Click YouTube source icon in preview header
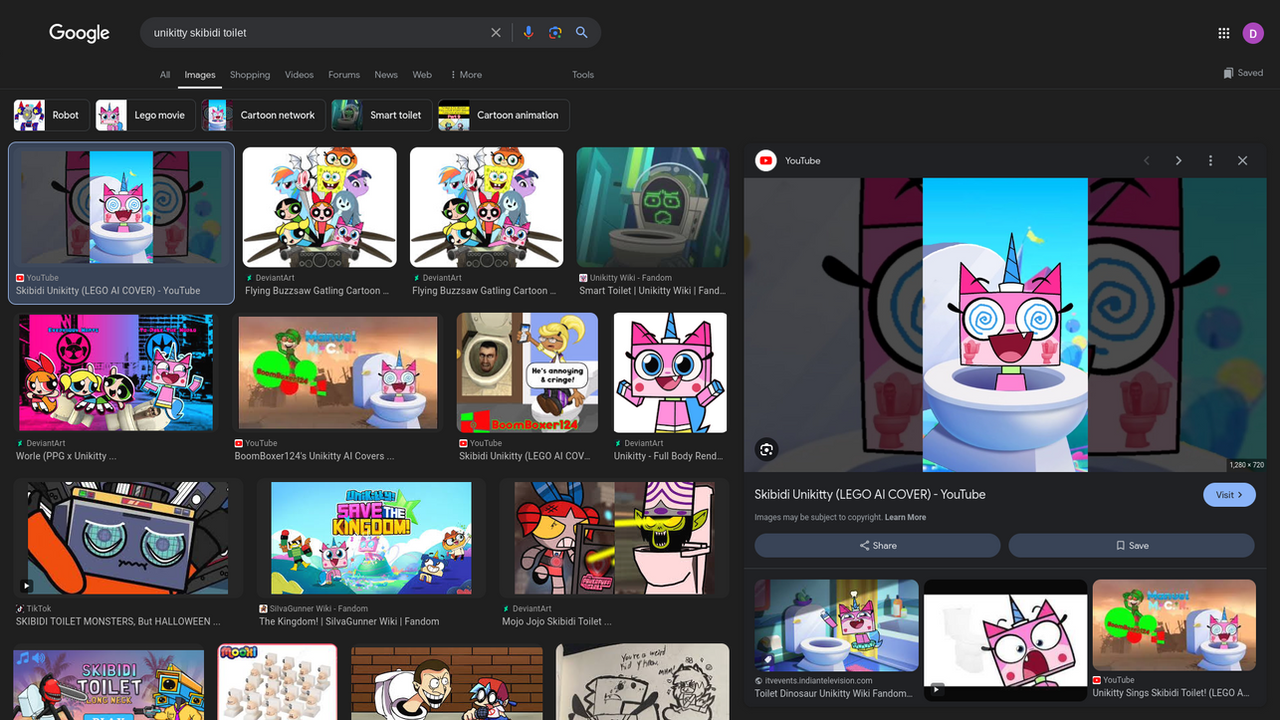The image size is (1280, 720). [766, 161]
